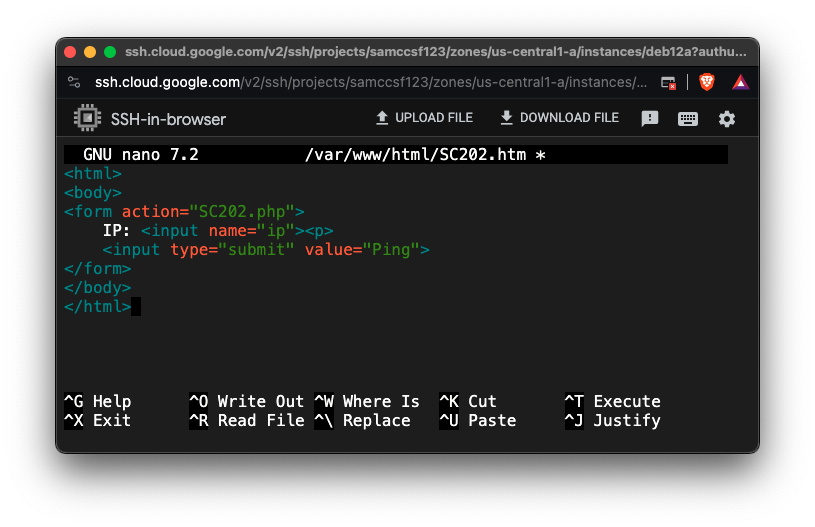Image resolution: width=815 pixels, height=527 pixels.
Task: Click the DOWNLOAD FILE button
Action: [559, 118]
